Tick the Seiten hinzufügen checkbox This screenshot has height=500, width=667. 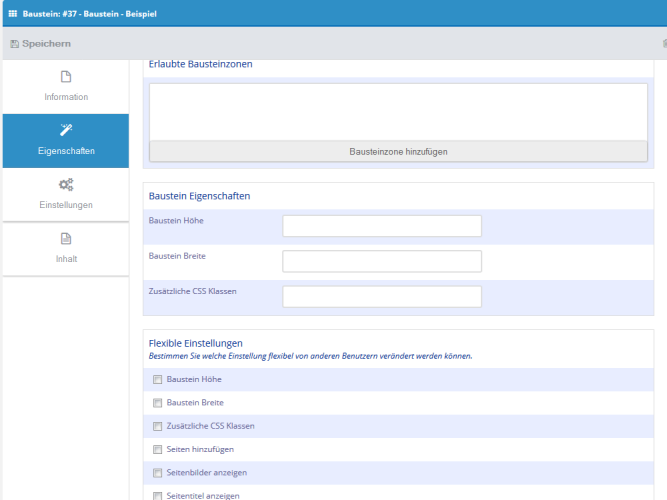tap(158, 450)
